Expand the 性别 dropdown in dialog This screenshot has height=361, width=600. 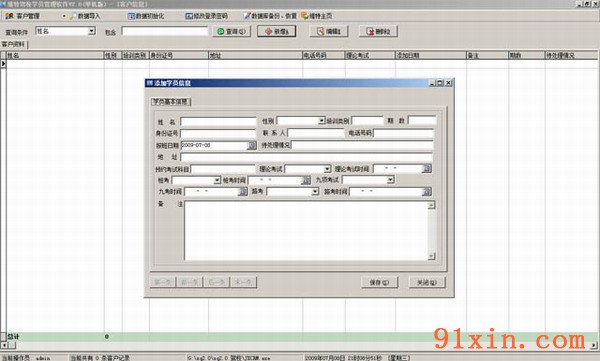321,121
